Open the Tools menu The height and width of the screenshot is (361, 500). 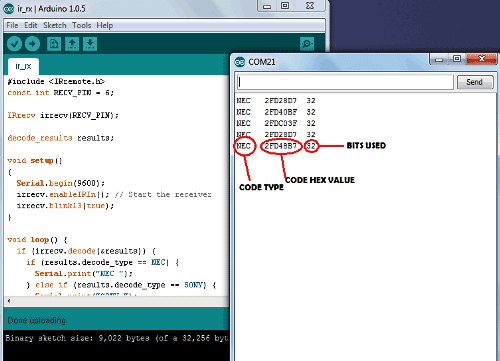[x=82, y=25]
